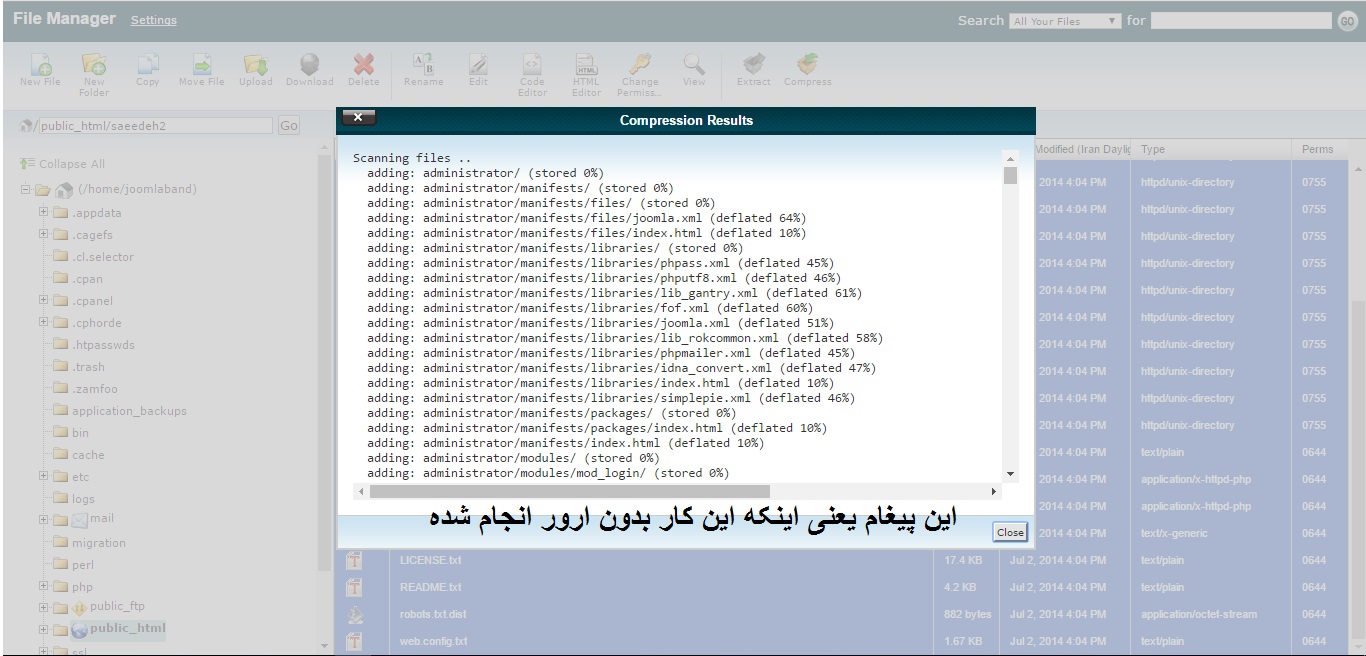Click Collapse All in folder tree

click(x=71, y=164)
